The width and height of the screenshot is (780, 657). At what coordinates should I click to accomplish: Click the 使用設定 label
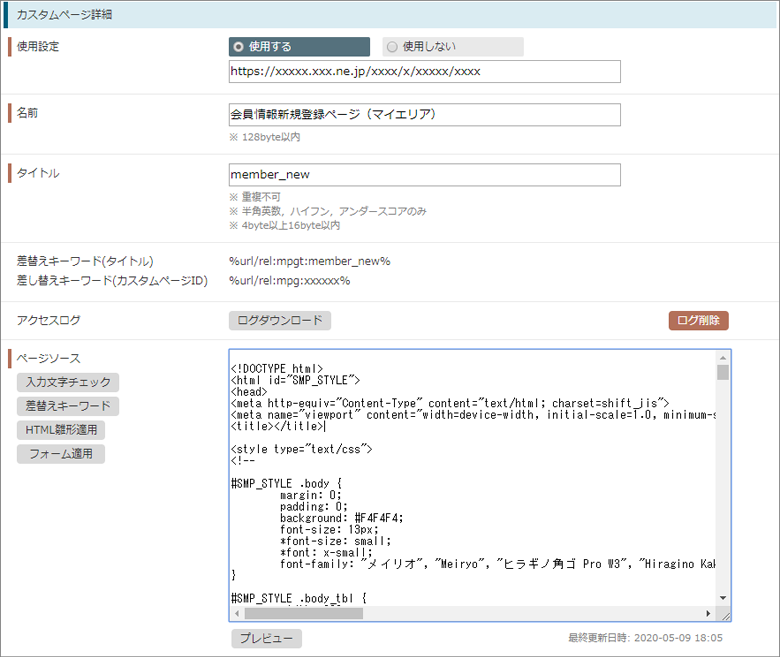38,46
